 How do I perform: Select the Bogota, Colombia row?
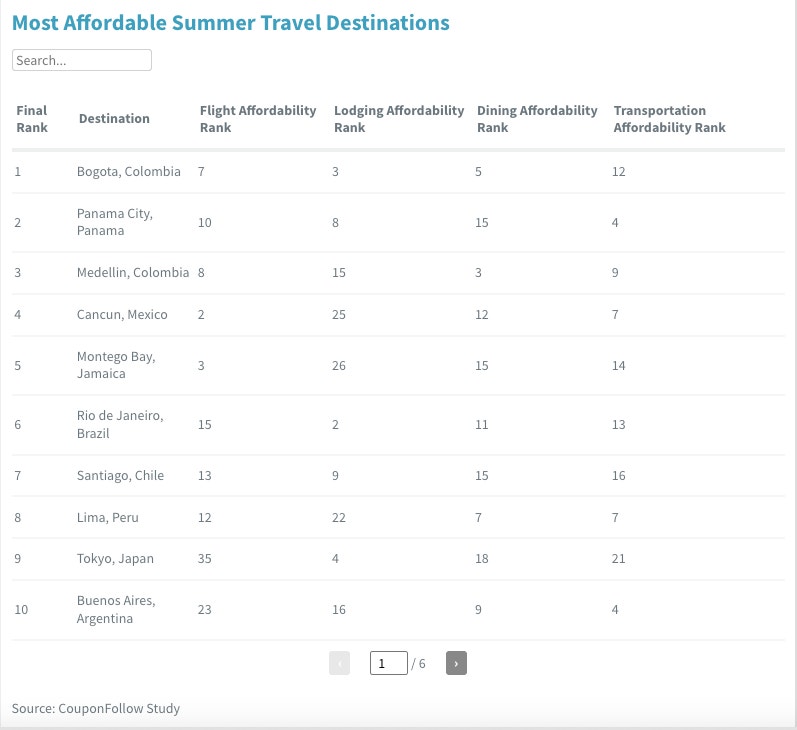coord(398,172)
